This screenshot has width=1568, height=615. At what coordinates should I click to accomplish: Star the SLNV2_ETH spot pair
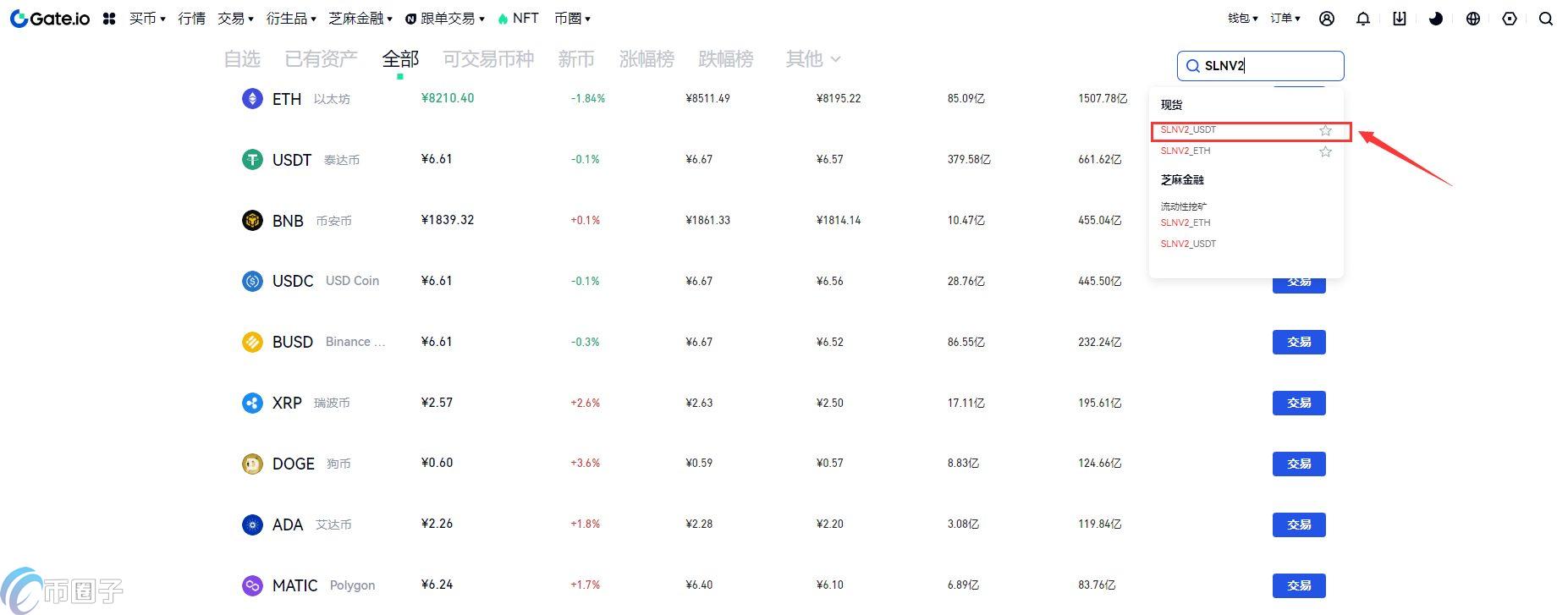[1325, 151]
